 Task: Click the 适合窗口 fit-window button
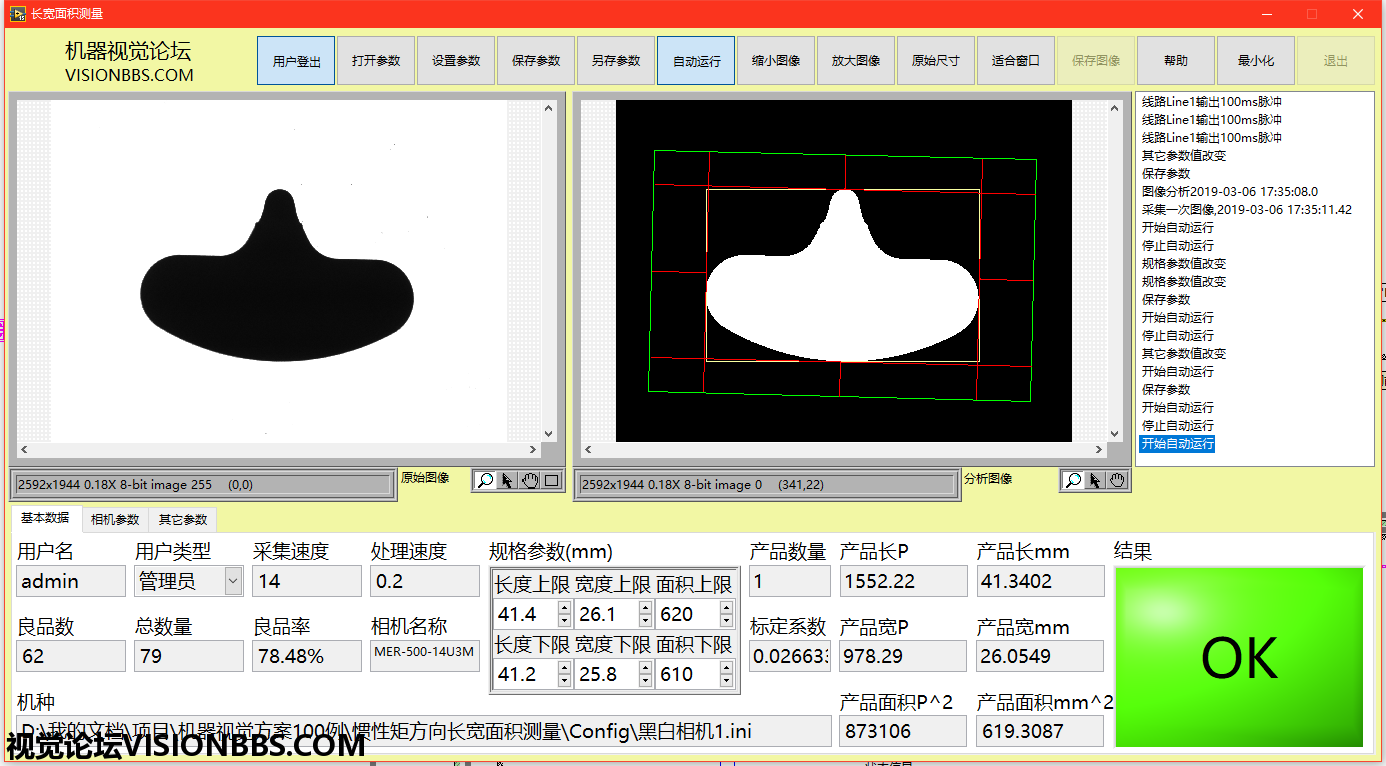1016,61
